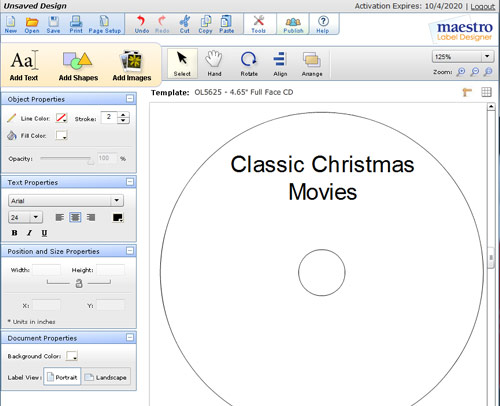Open the Tools menu icon
The height and width of the screenshot is (406, 500).
click(259, 24)
